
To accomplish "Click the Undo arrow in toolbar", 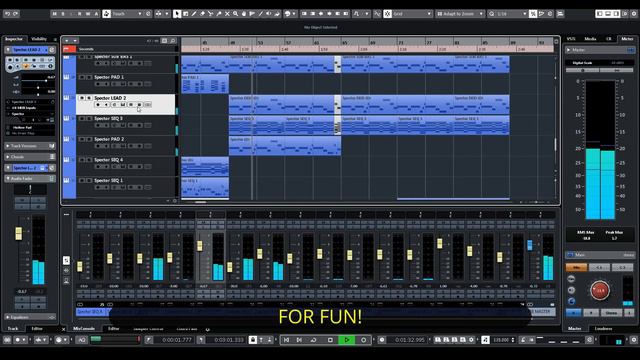I will pyautogui.click(x=7, y=14).
